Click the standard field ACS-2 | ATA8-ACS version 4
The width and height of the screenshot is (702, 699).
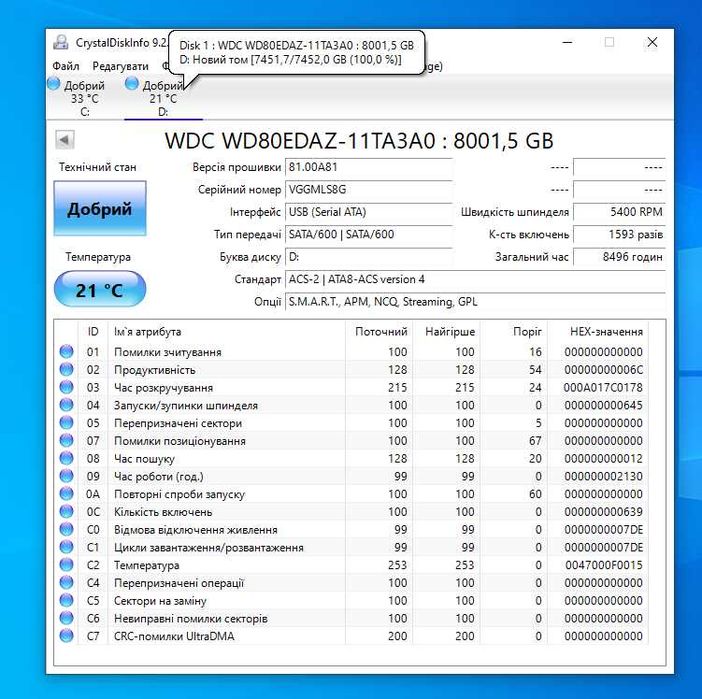(x=475, y=279)
